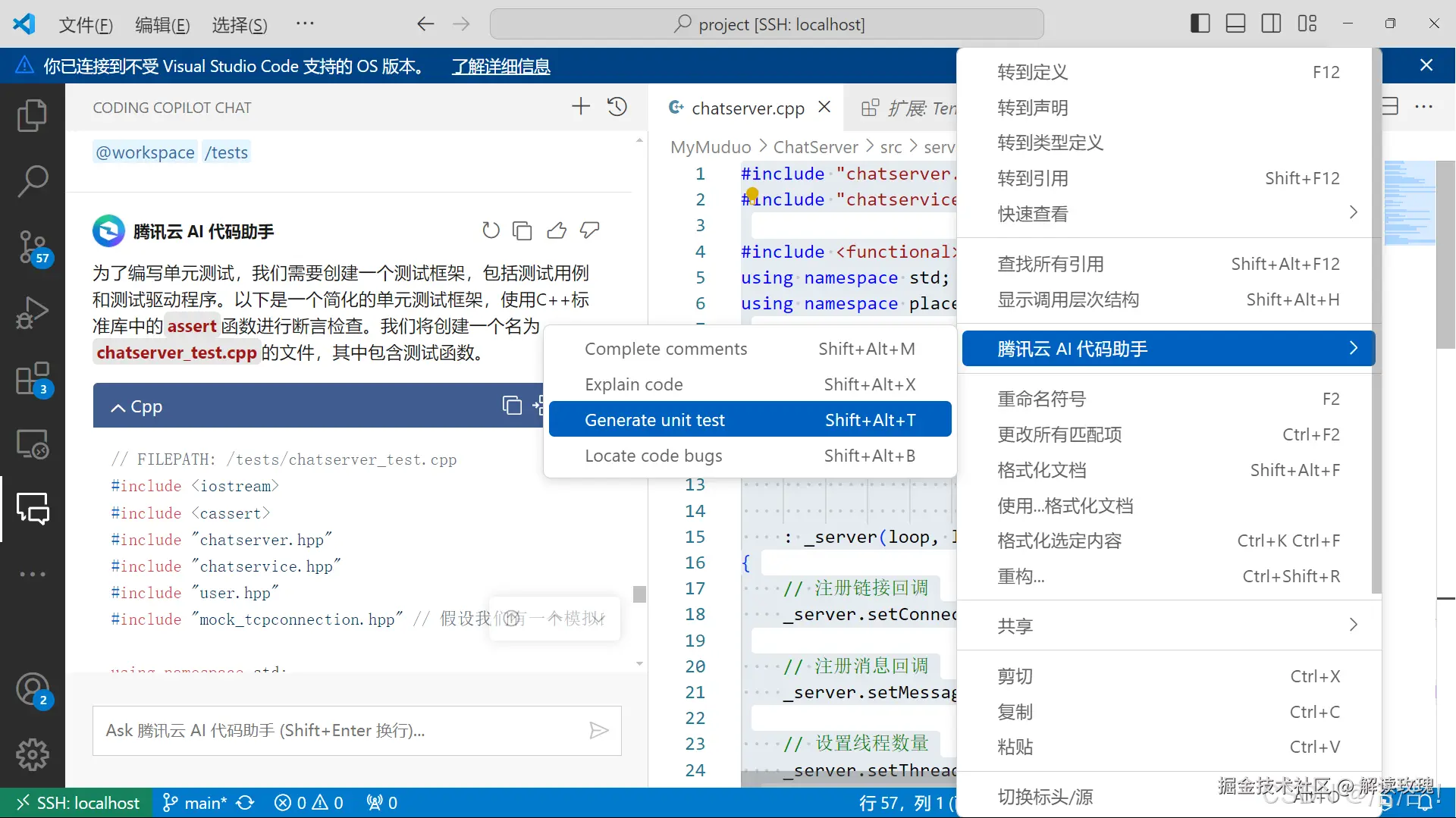Image resolution: width=1456 pixels, height=818 pixels.
Task: Switch to the chatserver.cpp tab
Action: click(748, 108)
